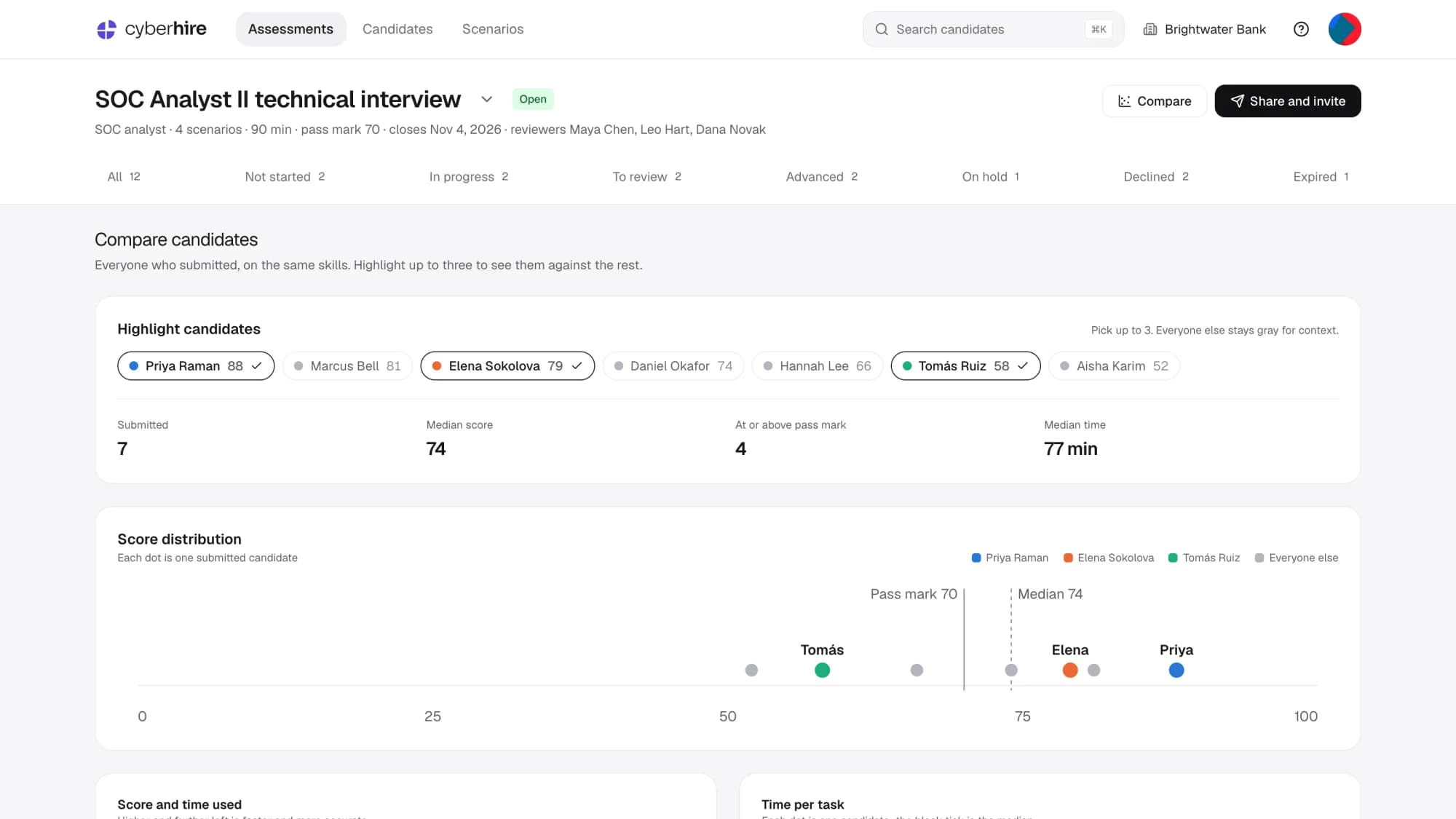Click Tomás green dot on chart
Screen dimensions: 1456x819
tap(822, 670)
